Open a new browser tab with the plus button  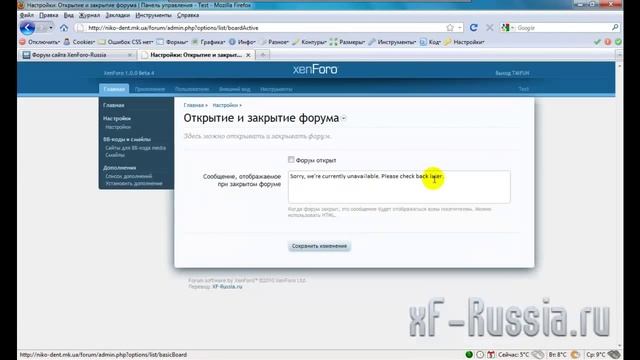[263, 55]
